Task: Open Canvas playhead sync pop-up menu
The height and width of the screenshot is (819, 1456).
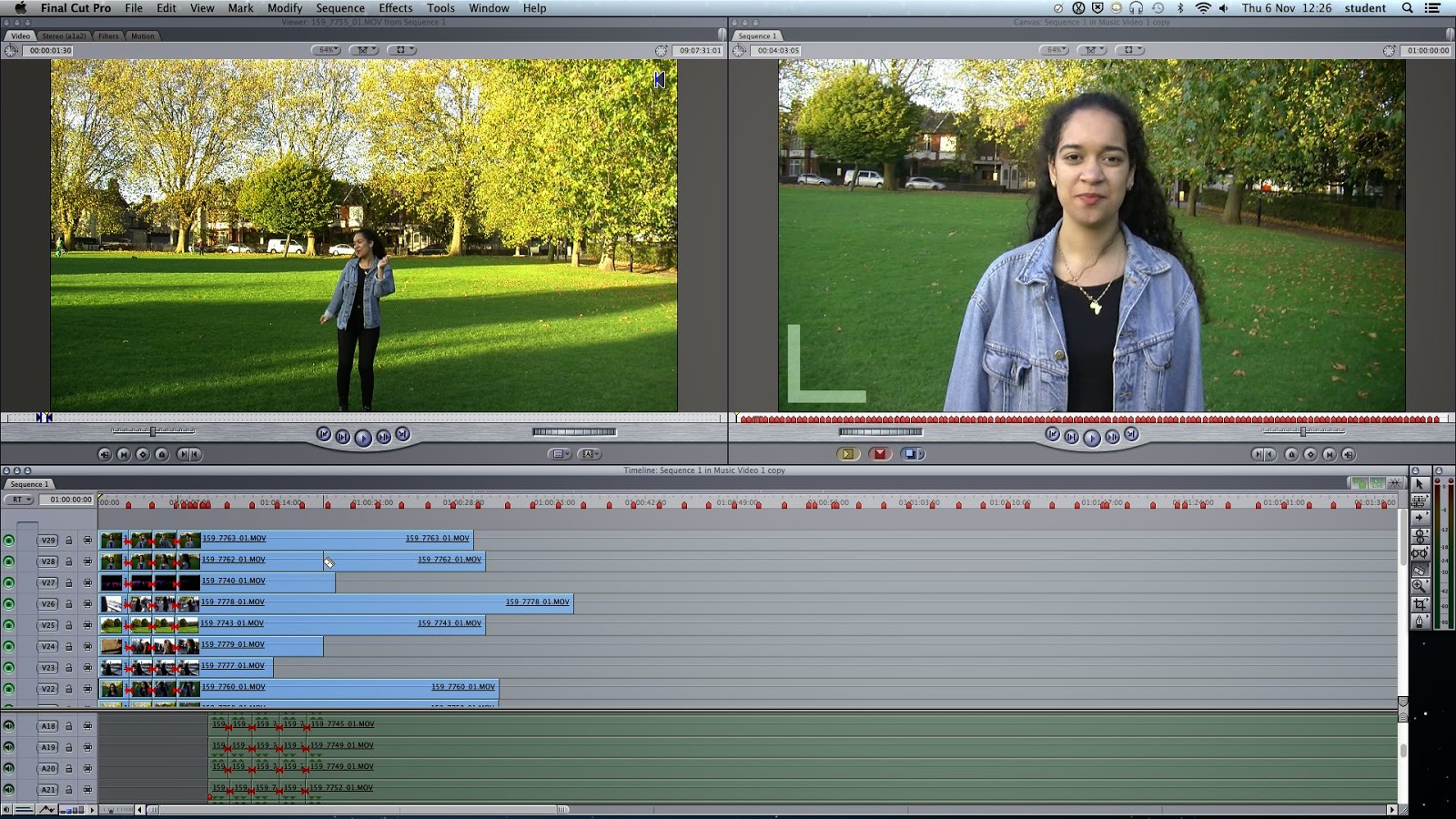Action: tap(1092, 50)
